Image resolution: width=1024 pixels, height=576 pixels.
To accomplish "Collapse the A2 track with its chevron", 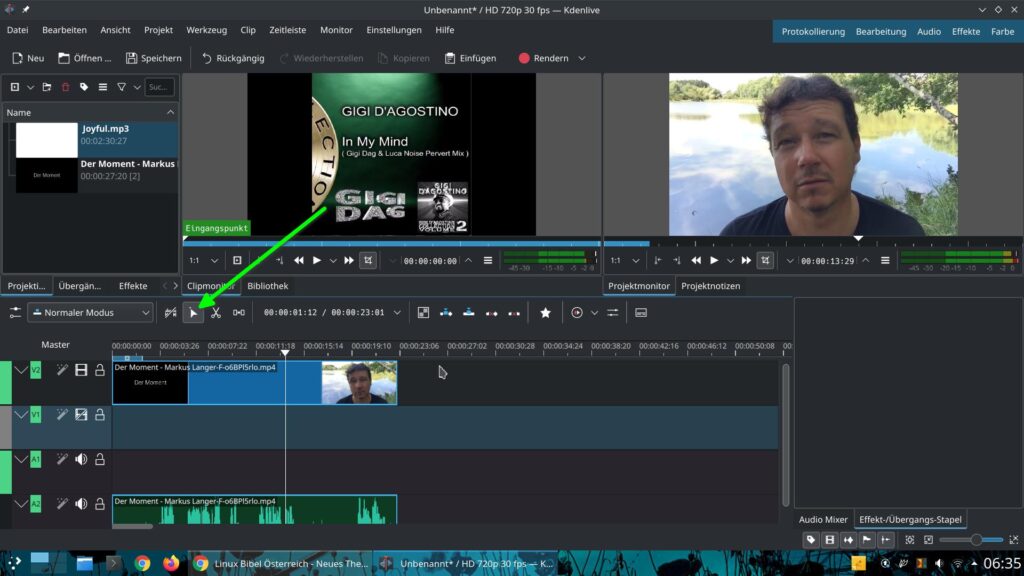I will pos(21,504).
